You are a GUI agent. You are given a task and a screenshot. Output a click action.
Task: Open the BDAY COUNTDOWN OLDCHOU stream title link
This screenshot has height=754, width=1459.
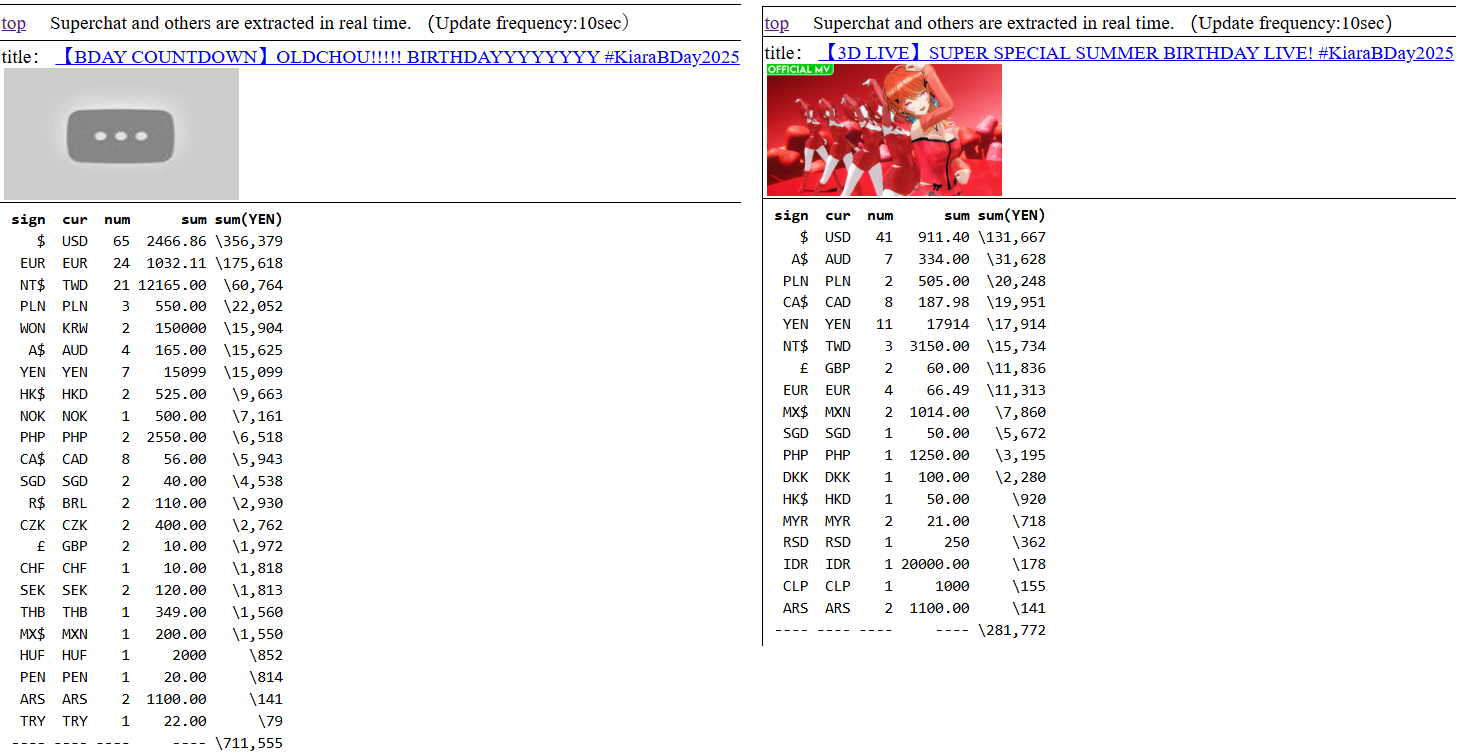point(397,57)
